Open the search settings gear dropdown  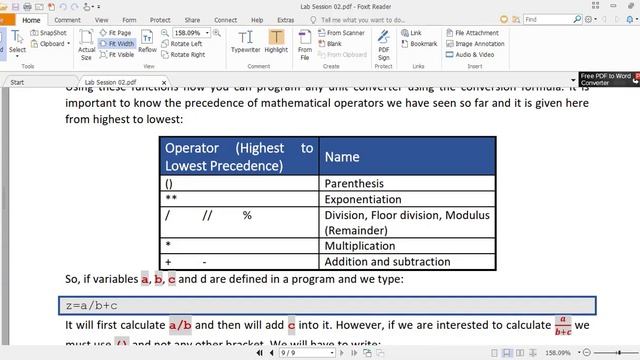[x=590, y=19]
